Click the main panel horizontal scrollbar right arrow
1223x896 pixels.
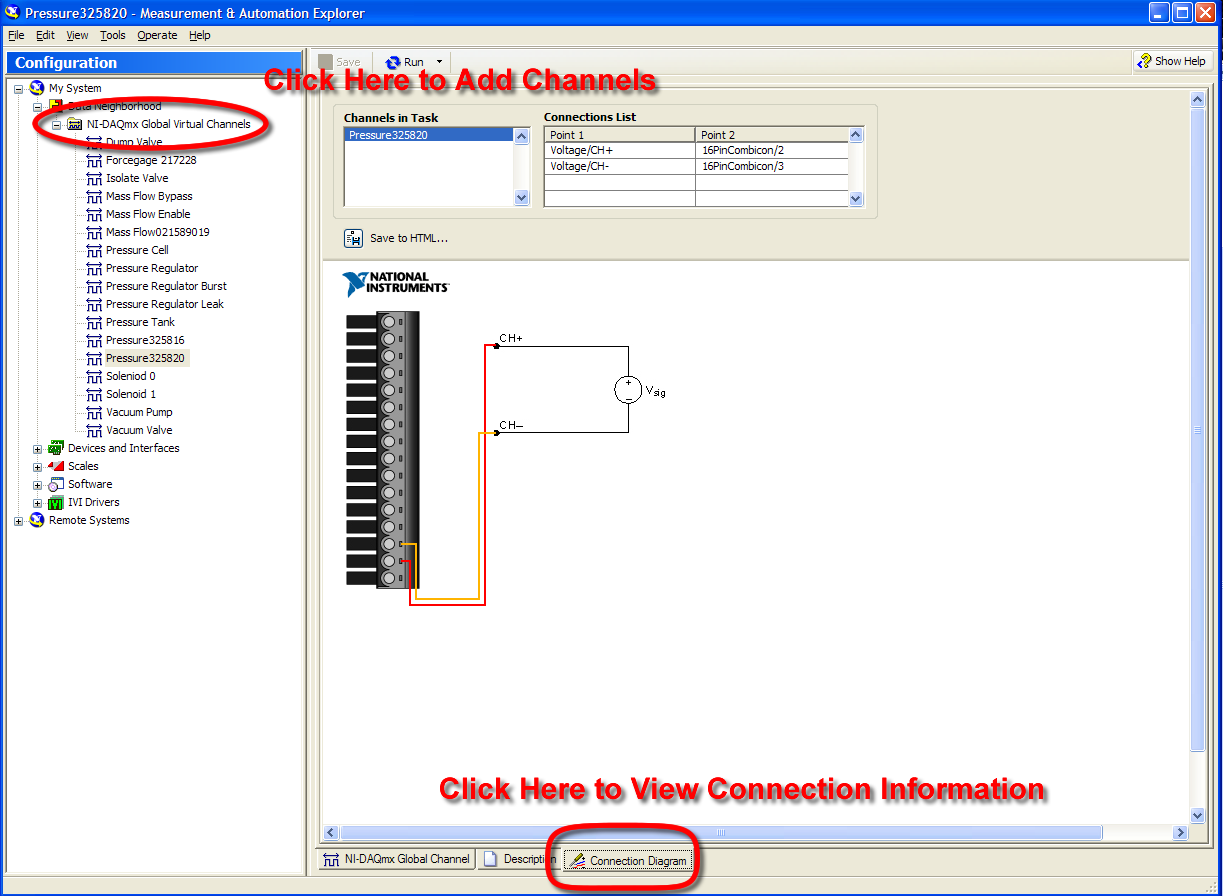[x=1181, y=833]
